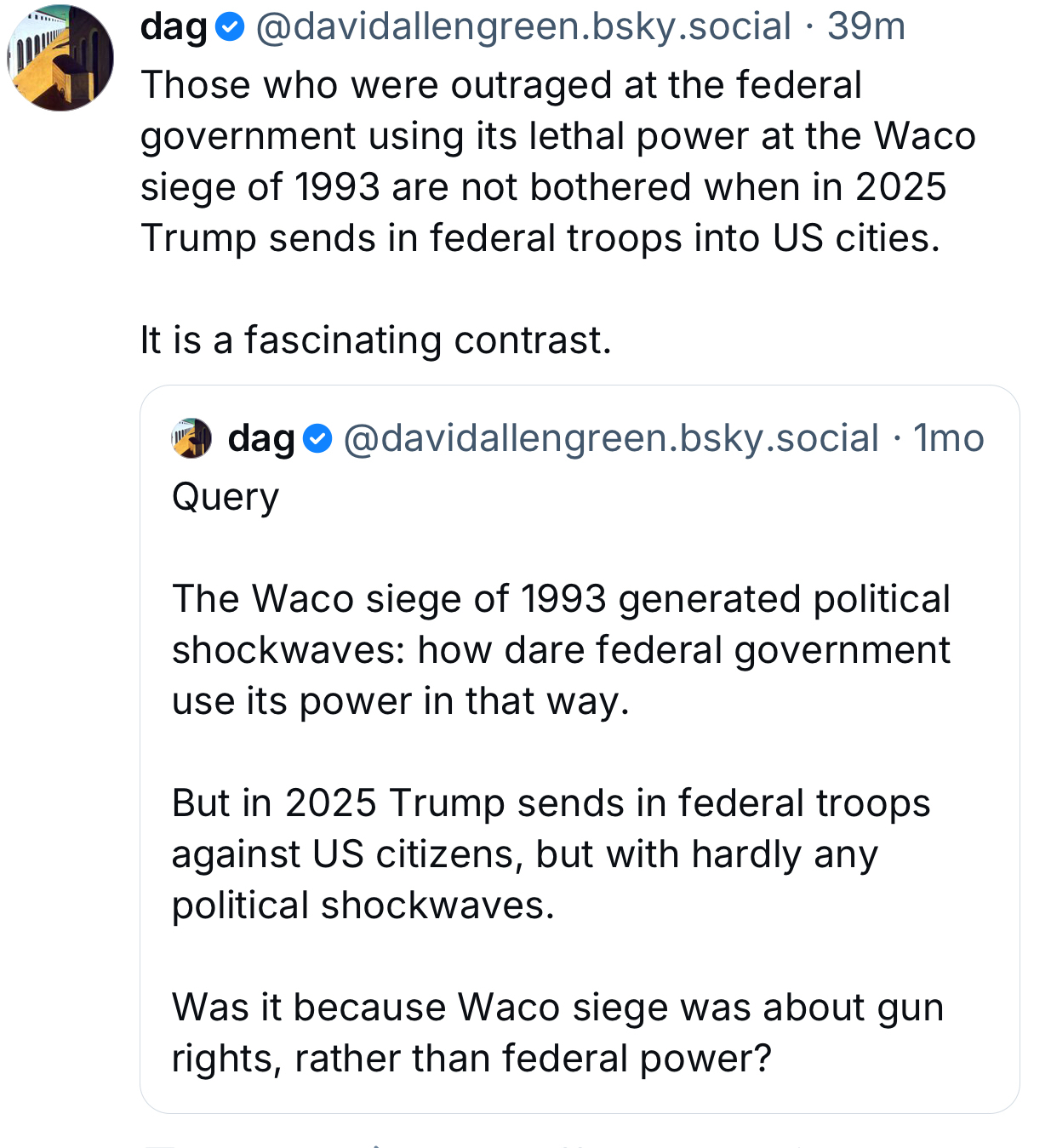This screenshot has width=1051, height=1148.
Task: Open the quoted post via 1mo timestamp
Action: pos(948,439)
